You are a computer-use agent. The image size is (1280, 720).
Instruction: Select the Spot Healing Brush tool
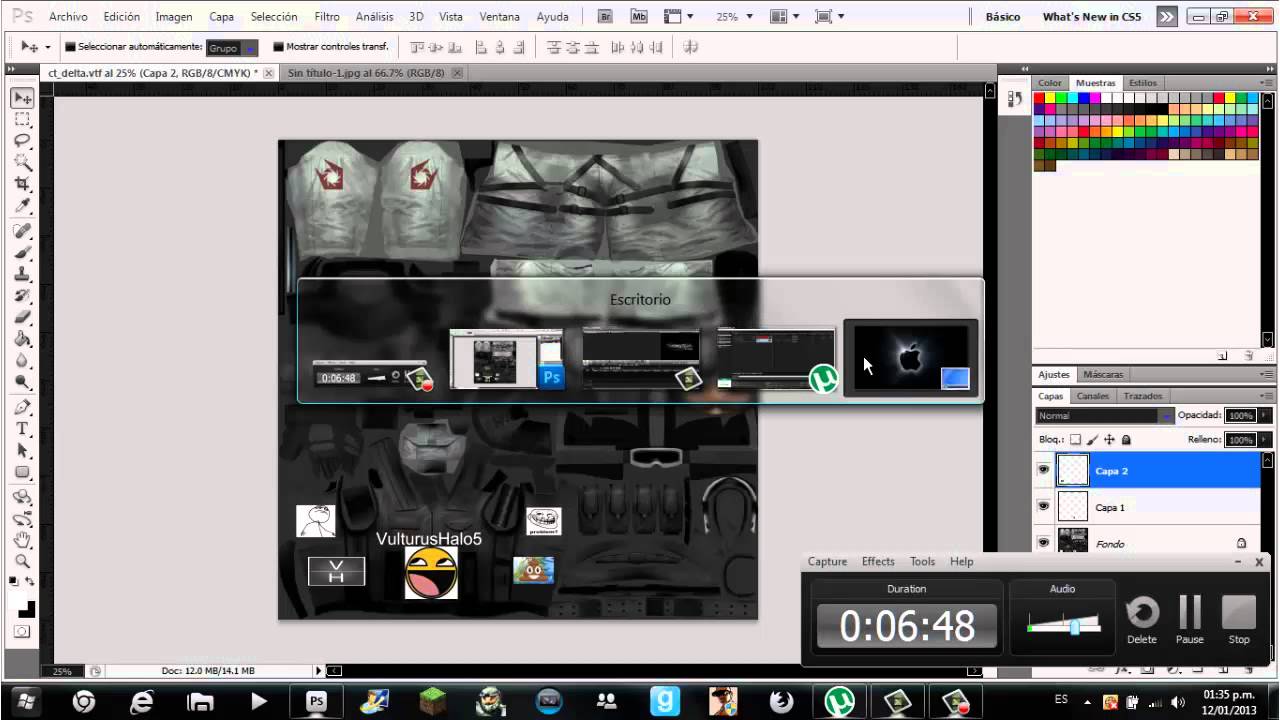pos(22,231)
